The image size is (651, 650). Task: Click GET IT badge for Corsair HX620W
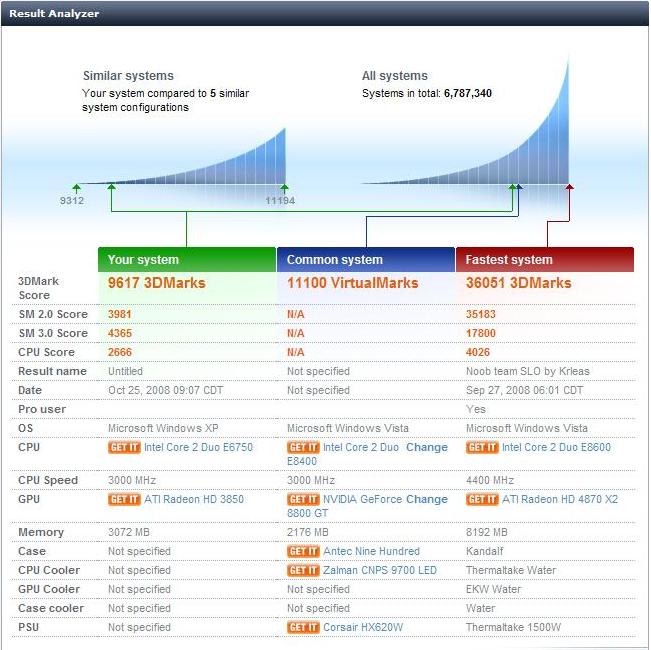pos(303,627)
